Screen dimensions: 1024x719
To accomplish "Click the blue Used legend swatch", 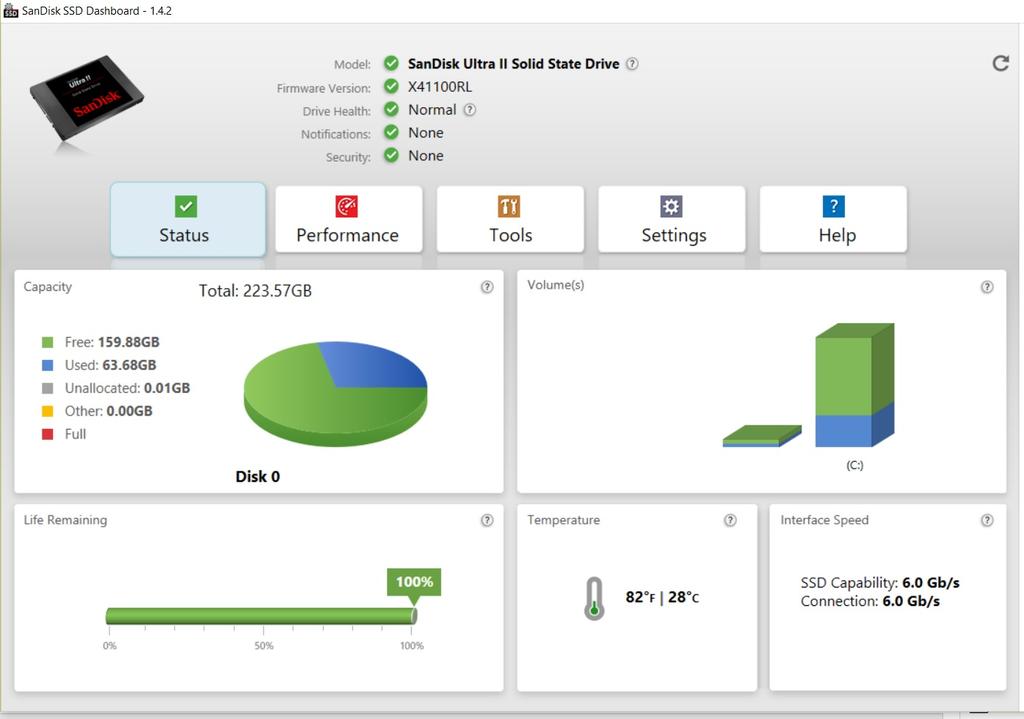I will coord(48,366).
